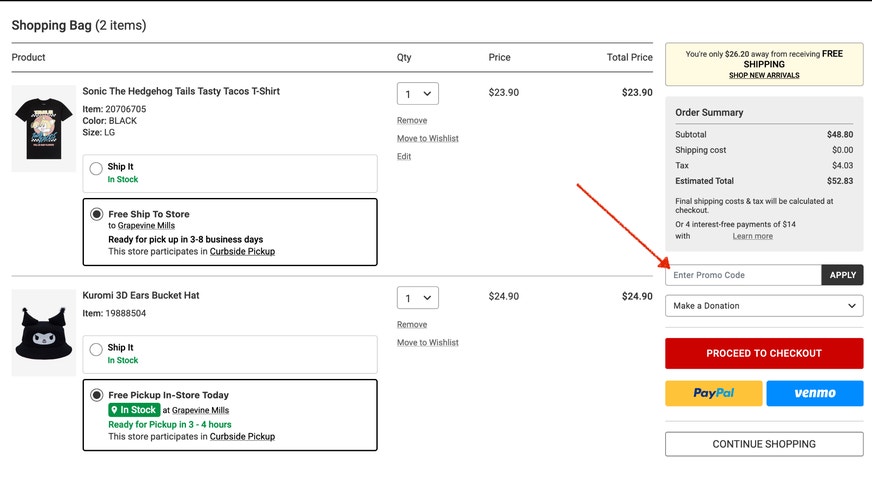The image size is (872, 482).
Task: Pay with Venmo
Action: 815,393
